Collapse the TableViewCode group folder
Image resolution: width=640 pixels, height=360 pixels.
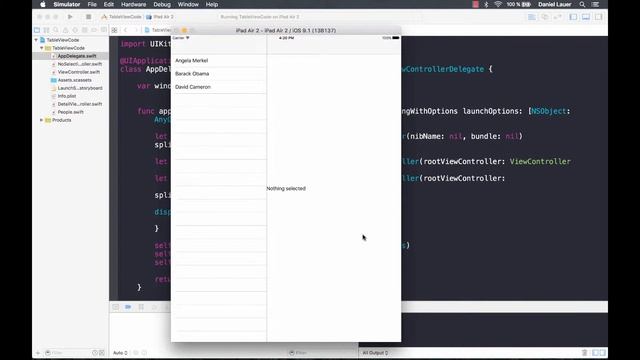coord(41,48)
